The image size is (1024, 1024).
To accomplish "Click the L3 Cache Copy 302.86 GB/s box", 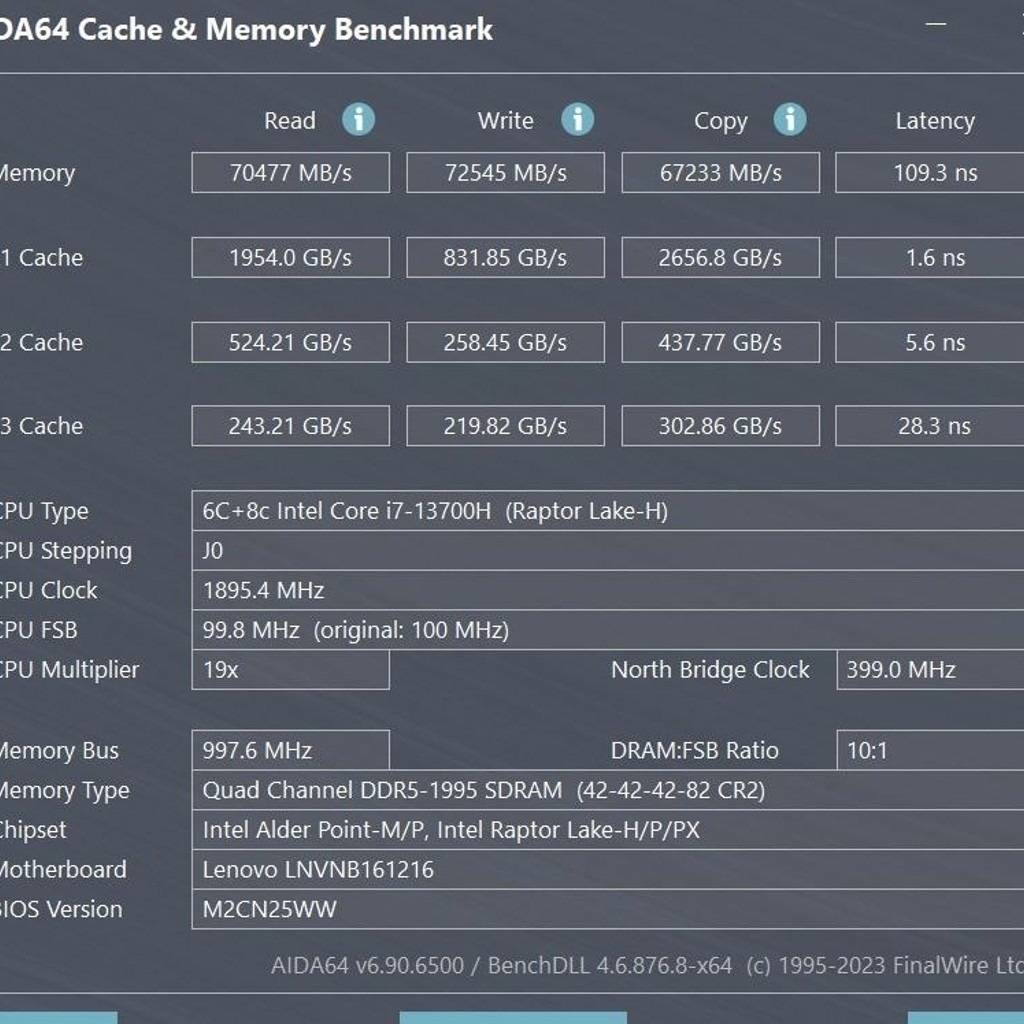I will 720,426.
